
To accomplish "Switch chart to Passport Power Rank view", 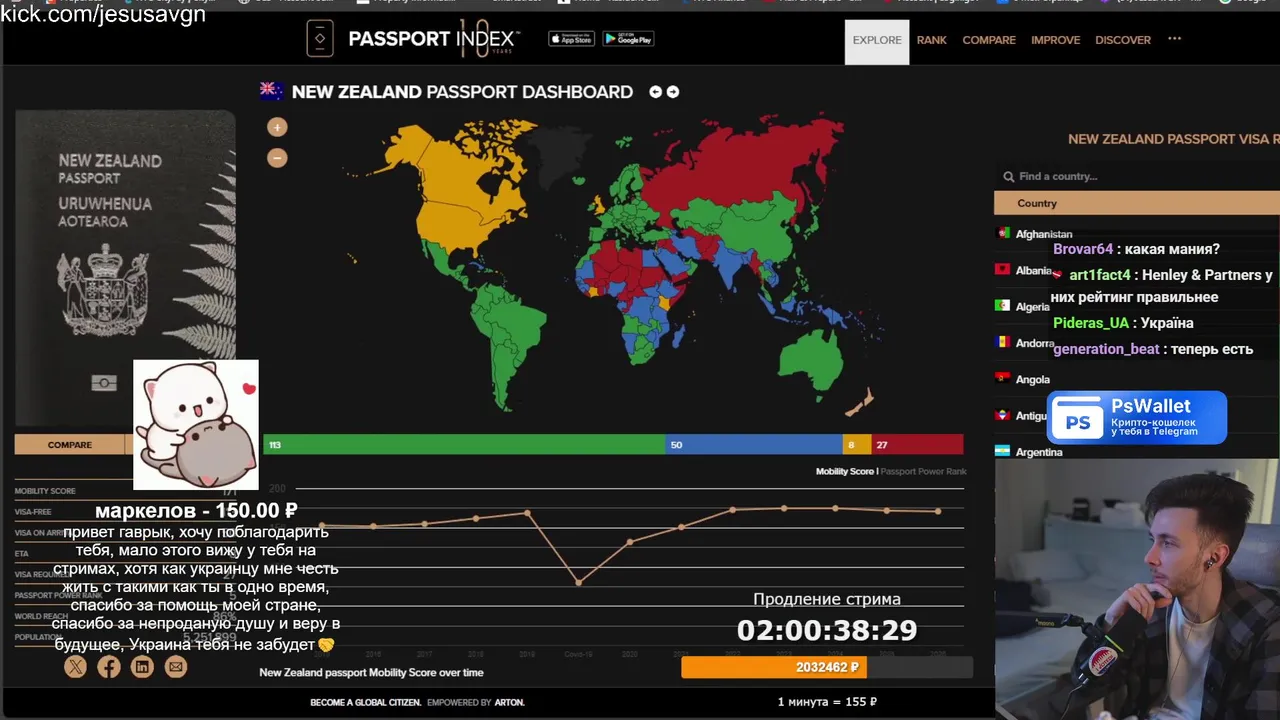I will click(x=924, y=471).
